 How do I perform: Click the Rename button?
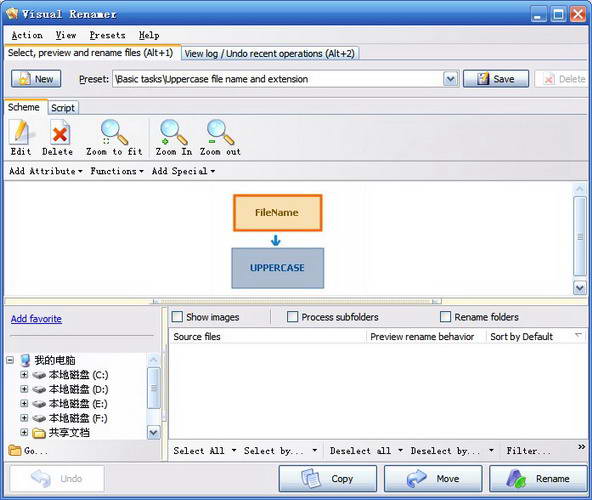(538, 478)
